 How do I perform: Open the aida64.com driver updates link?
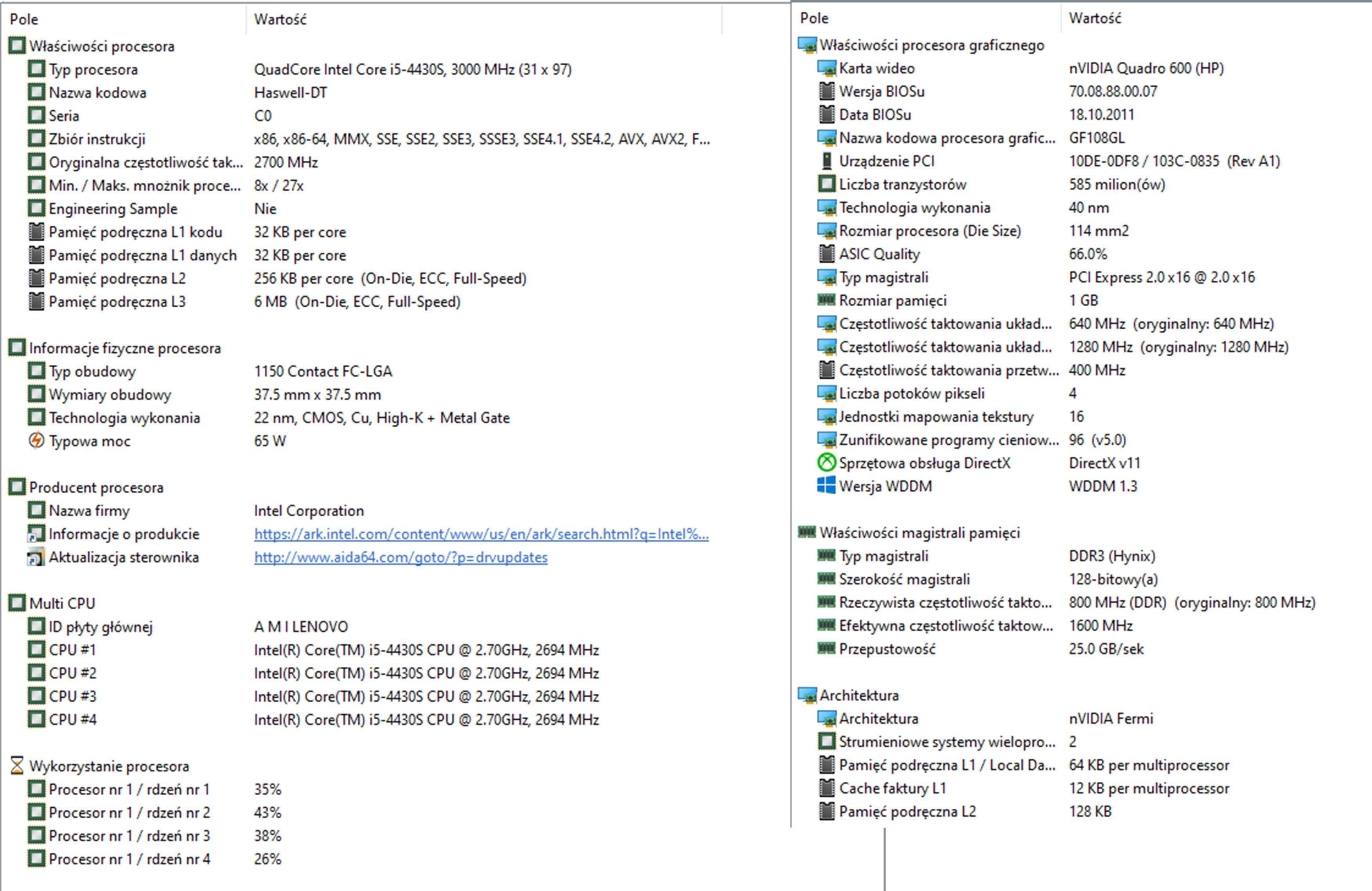[x=400, y=557]
